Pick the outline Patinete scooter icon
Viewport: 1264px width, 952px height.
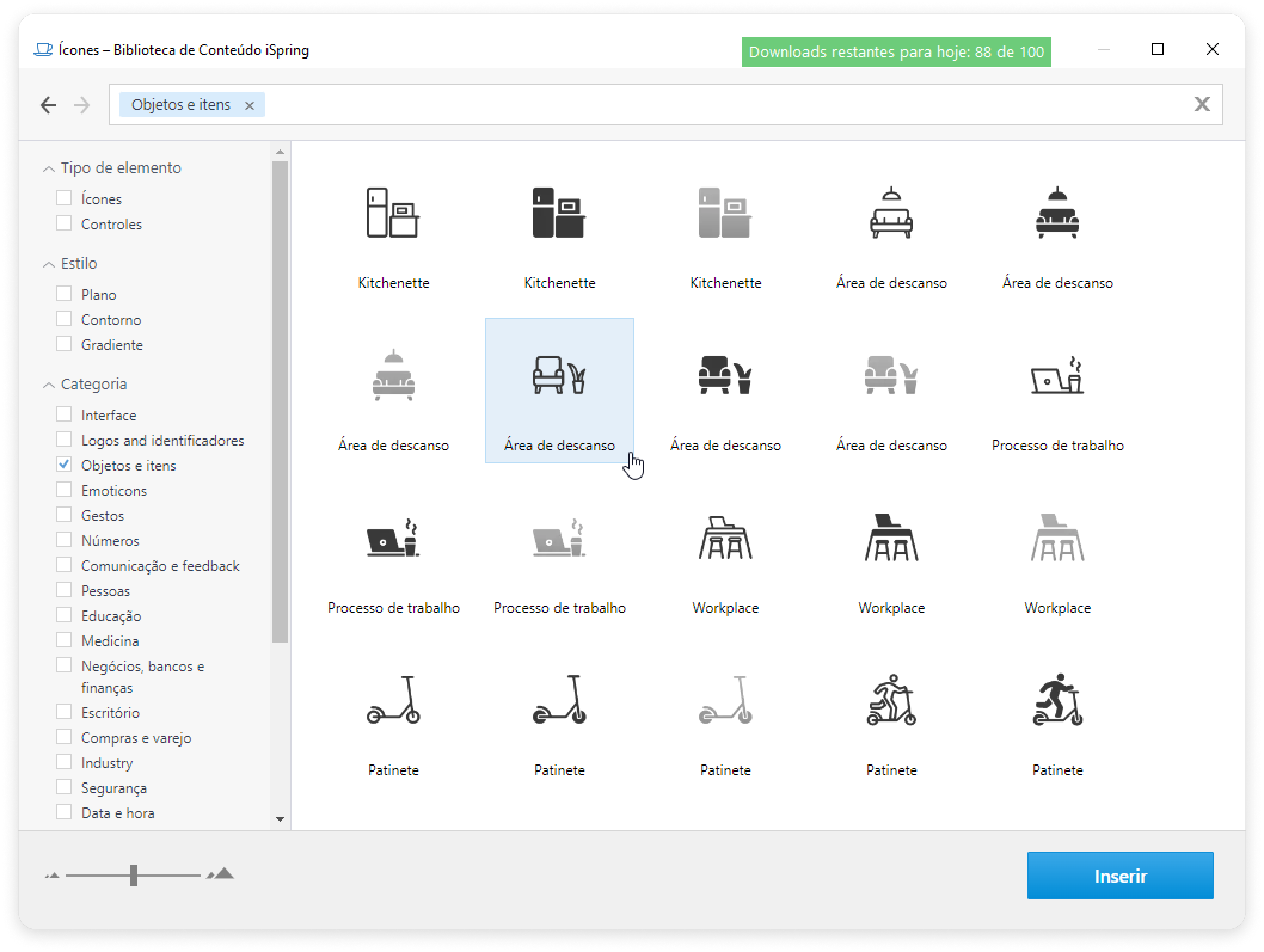[x=393, y=701]
